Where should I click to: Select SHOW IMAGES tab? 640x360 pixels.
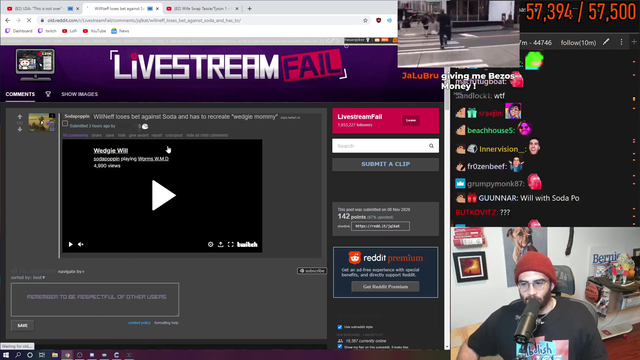(x=80, y=94)
